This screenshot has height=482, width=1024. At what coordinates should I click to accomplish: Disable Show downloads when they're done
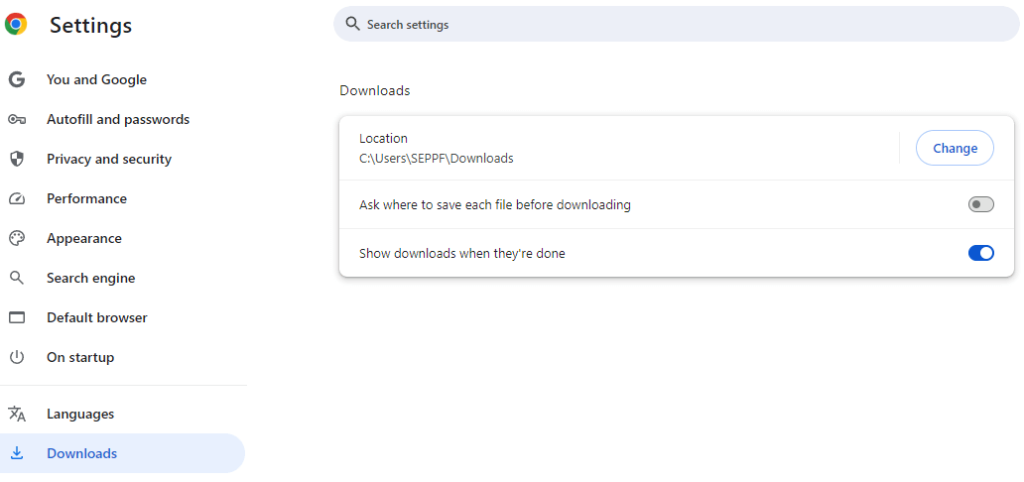pyautogui.click(x=980, y=253)
